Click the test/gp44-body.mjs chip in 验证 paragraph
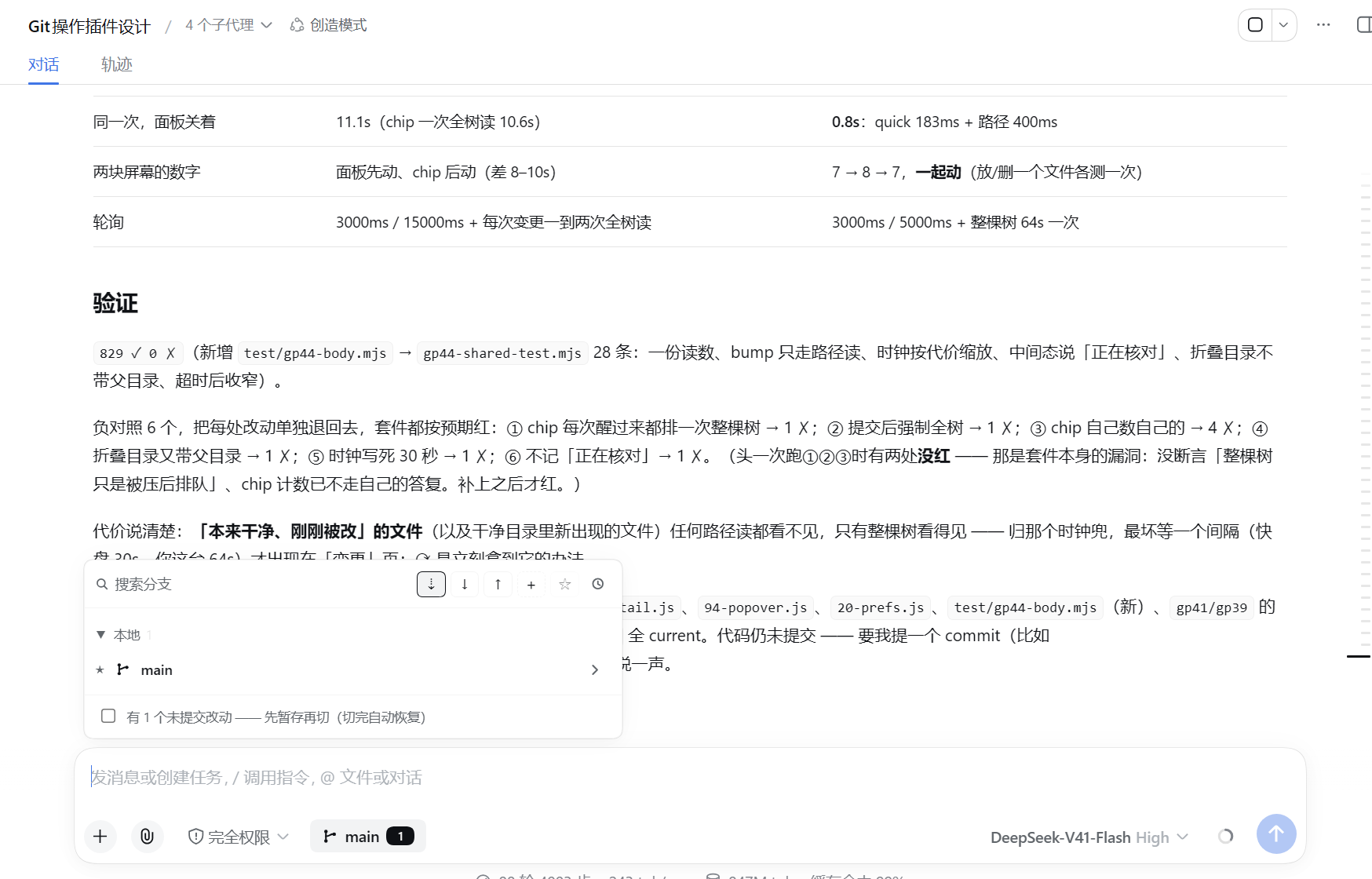This screenshot has height=879, width=1372. point(315,353)
